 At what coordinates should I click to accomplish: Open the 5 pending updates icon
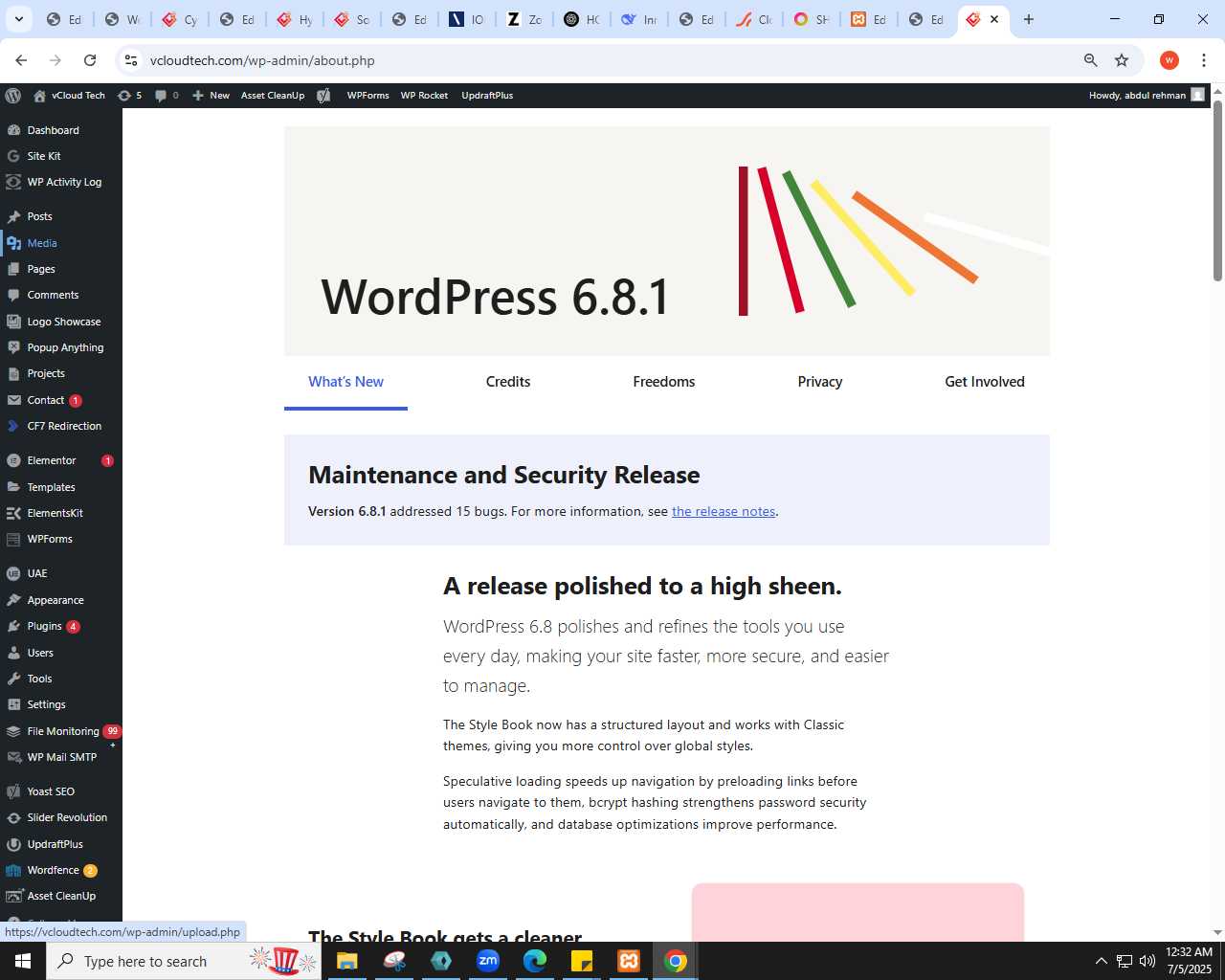tap(129, 96)
